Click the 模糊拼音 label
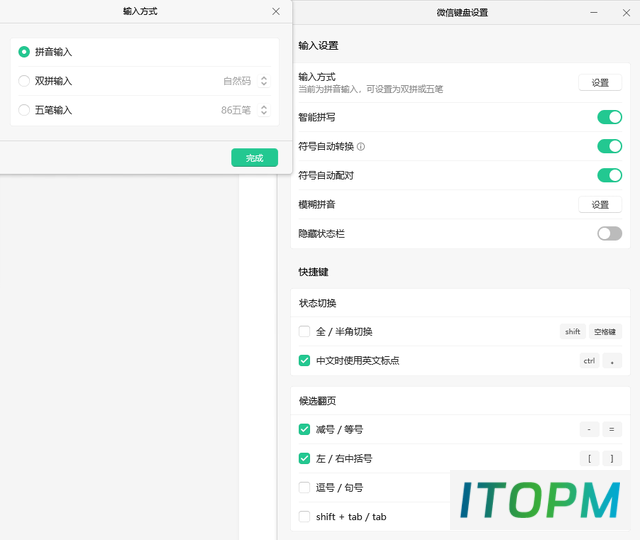The image size is (640, 540). (317, 204)
